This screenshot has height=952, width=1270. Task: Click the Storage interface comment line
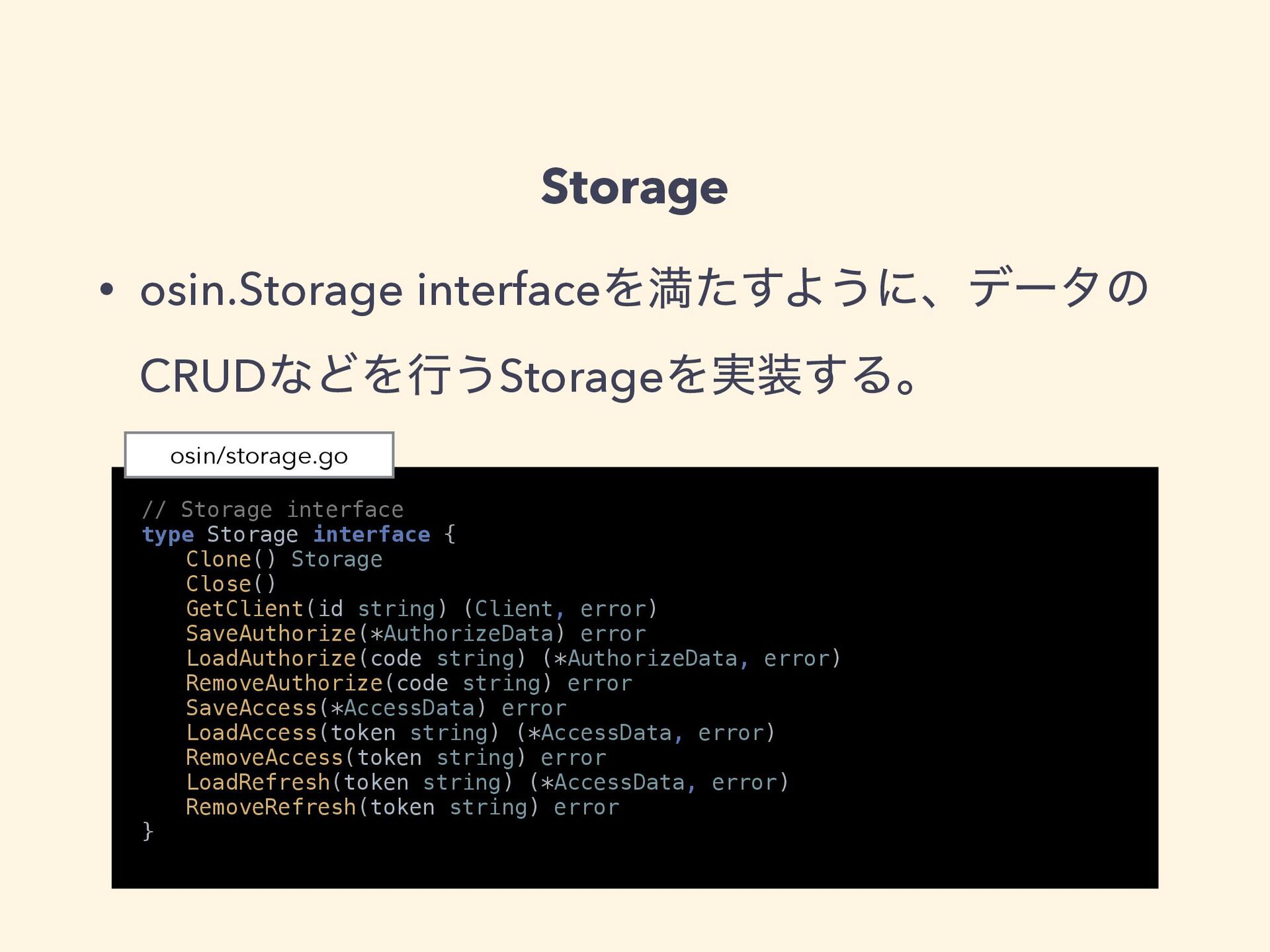[273, 510]
